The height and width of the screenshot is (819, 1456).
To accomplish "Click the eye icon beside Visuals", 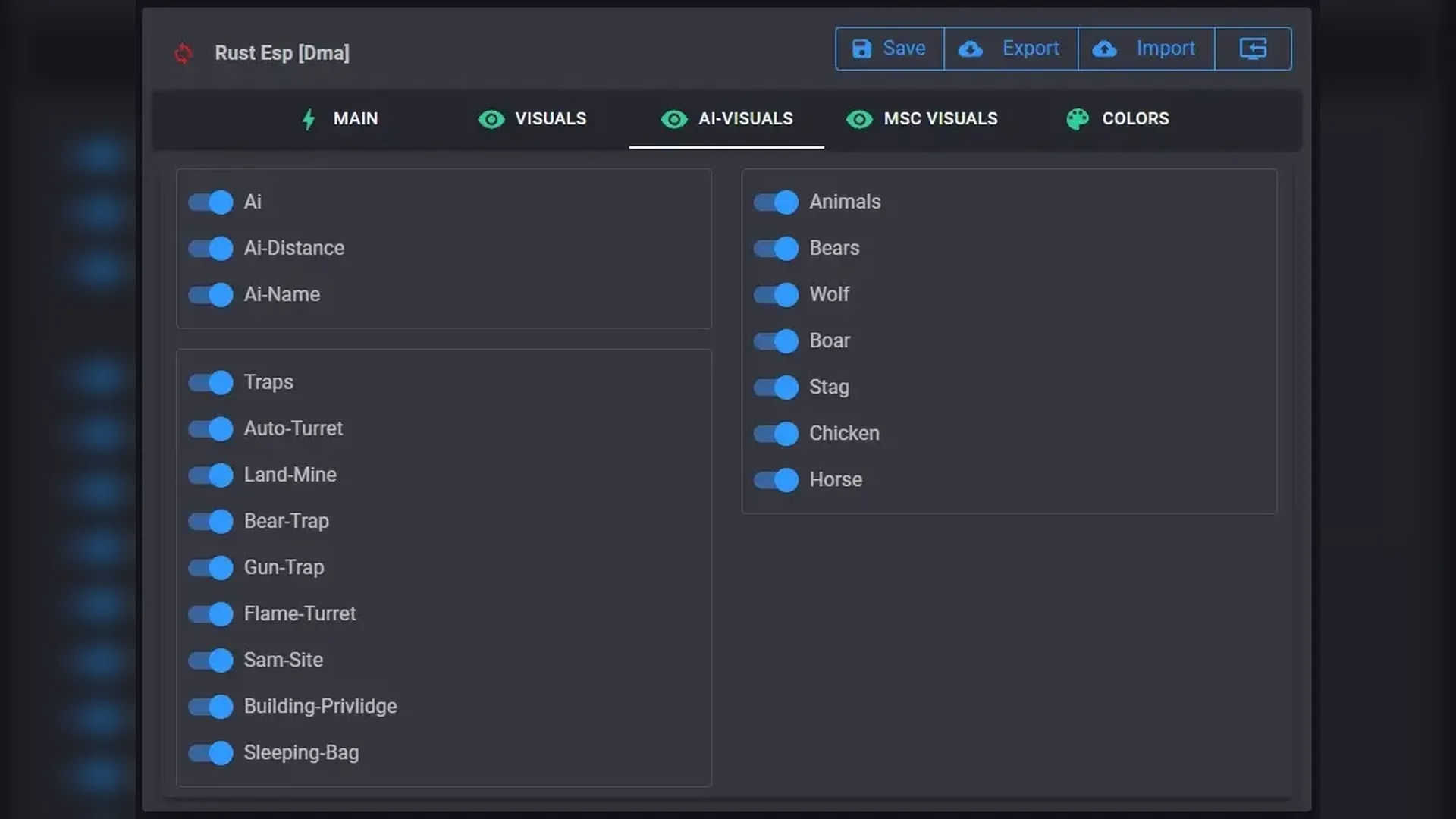I will pyautogui.click(x=491, y=119).
